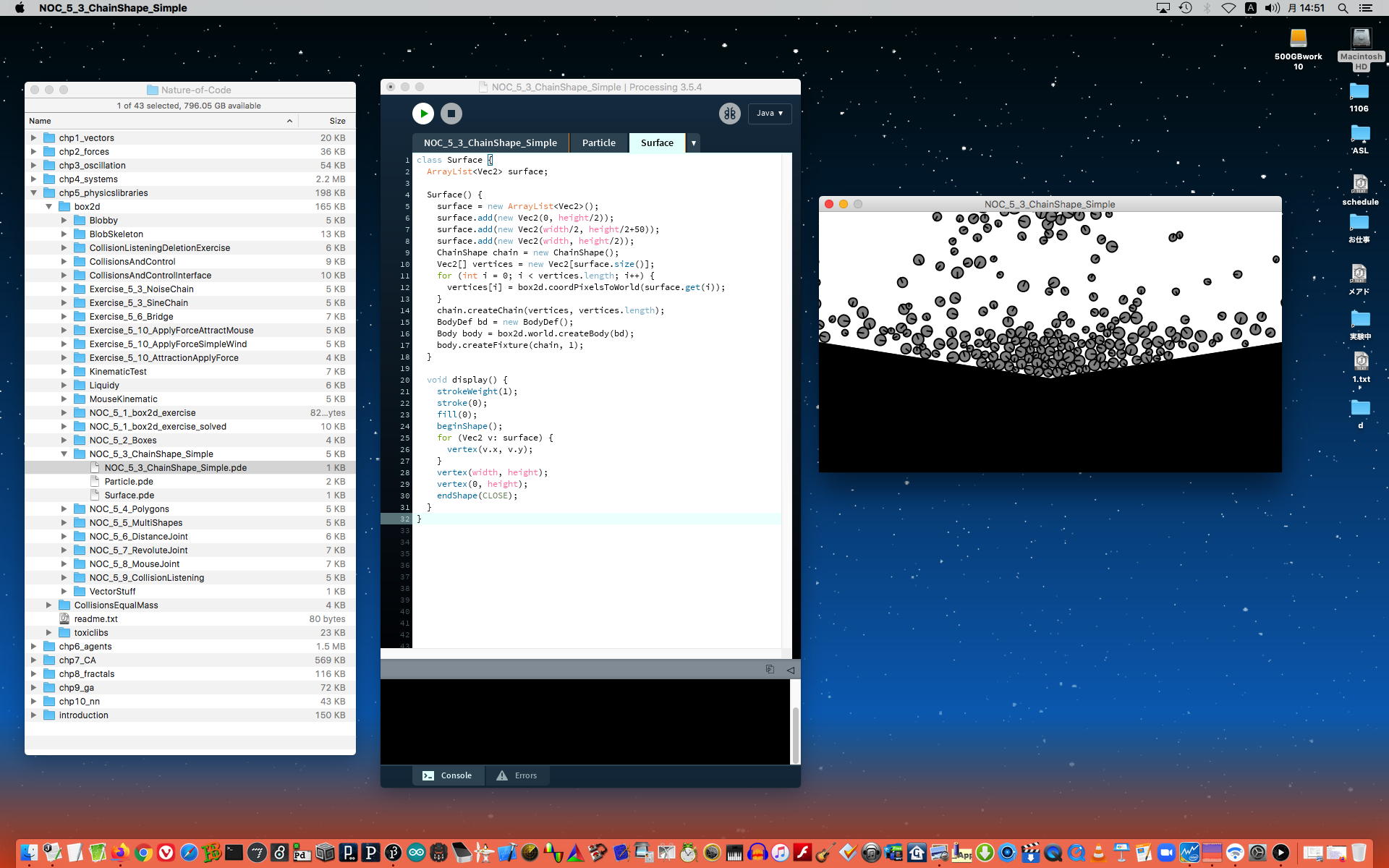The width and height of the screenshot is (1389, 868).
Task: Click the console collapse arrow icon
Action: [790, 670]
